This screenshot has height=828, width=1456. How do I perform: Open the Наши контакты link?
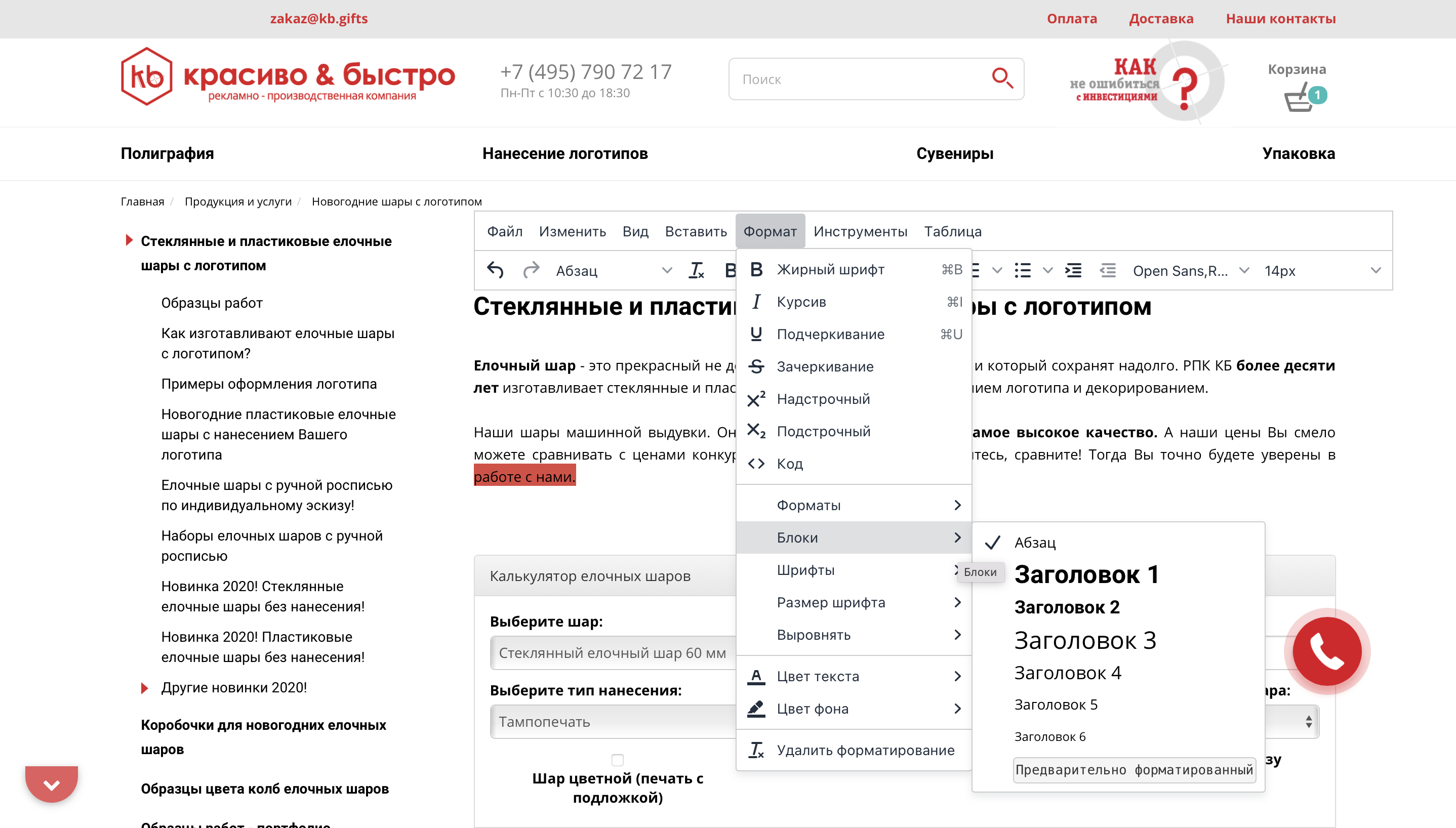click(x=1280, y=18)
